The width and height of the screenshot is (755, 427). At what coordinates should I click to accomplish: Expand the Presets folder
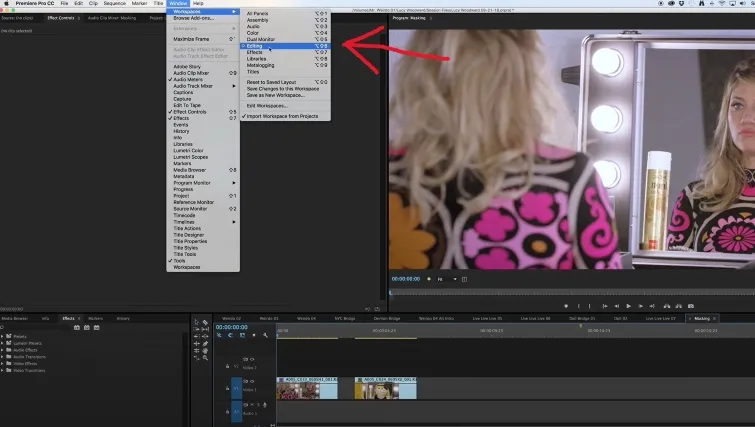[2, 336]
